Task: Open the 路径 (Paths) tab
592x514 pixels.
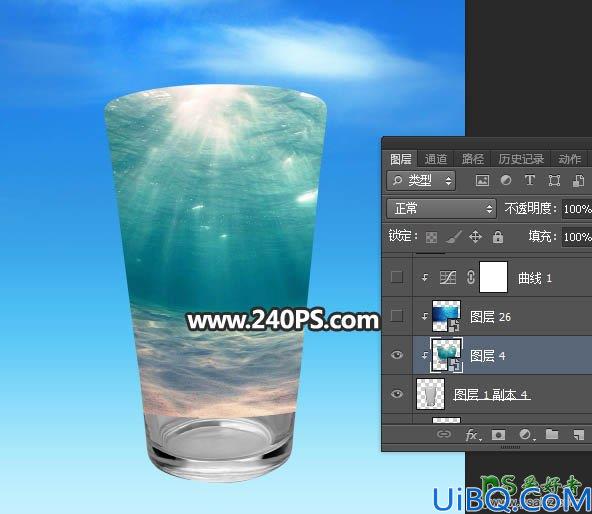Action: (472, 159)
